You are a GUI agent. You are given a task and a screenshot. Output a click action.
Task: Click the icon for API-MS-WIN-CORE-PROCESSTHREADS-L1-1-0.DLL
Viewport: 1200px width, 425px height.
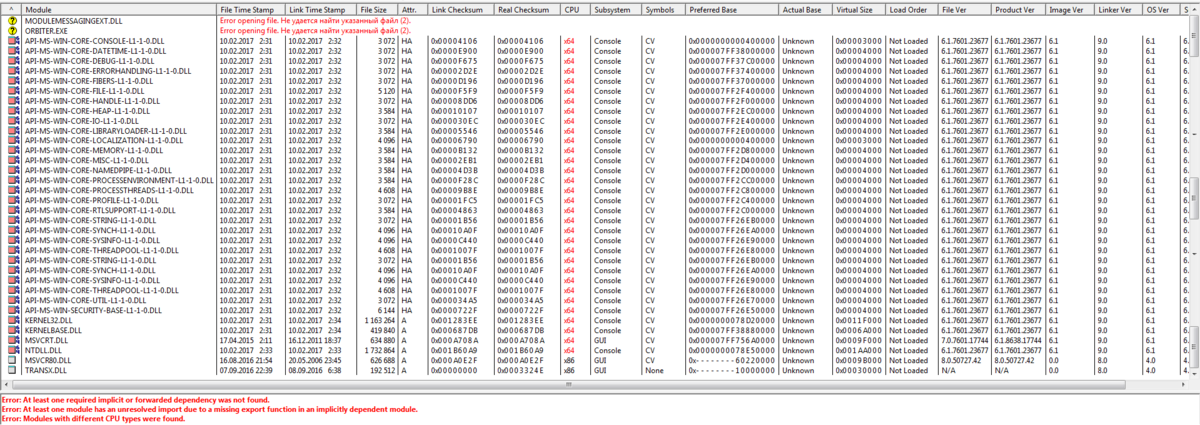tap(13, 191)
